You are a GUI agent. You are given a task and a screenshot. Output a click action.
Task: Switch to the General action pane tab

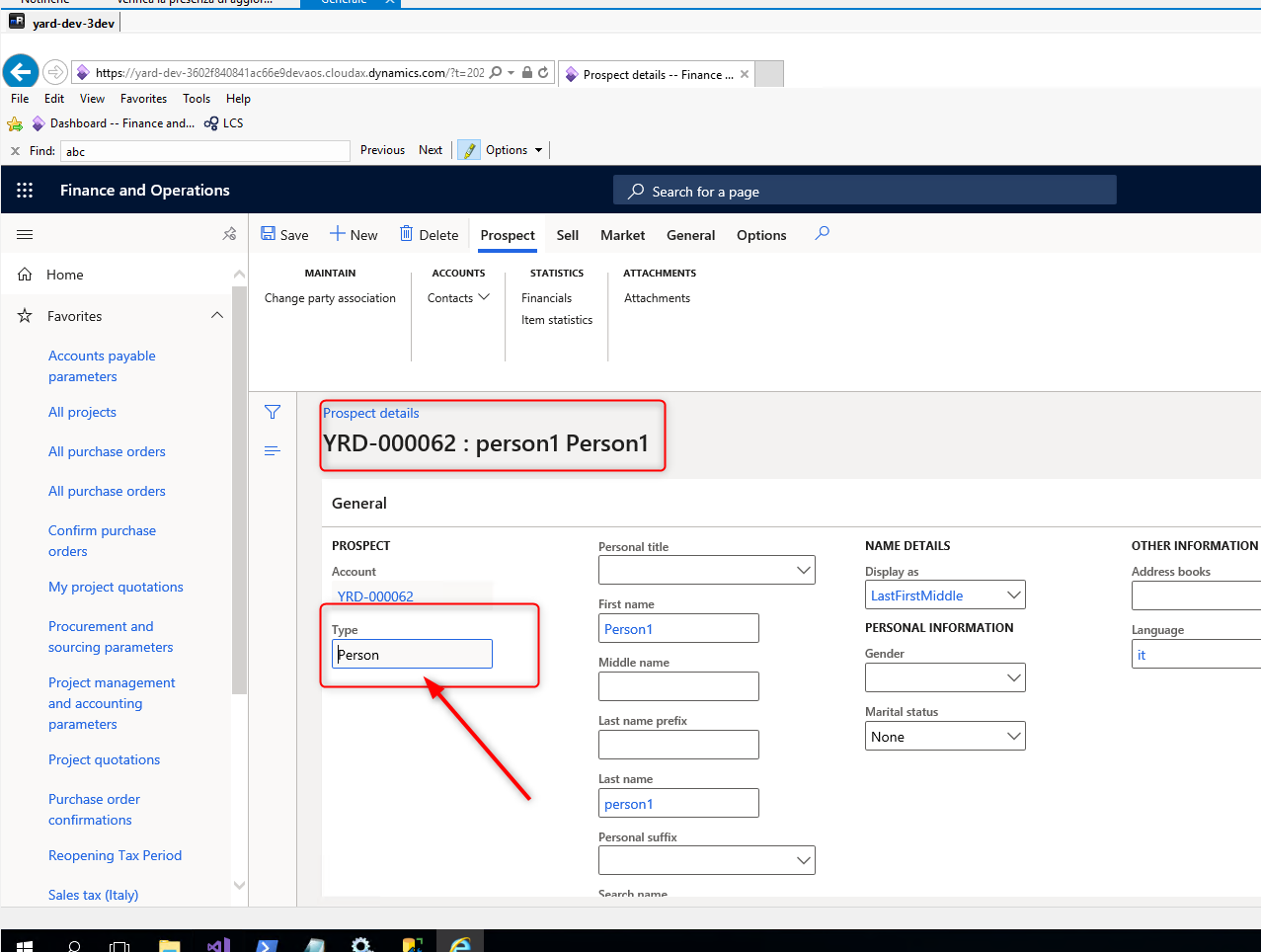click(x=690, y=235)
